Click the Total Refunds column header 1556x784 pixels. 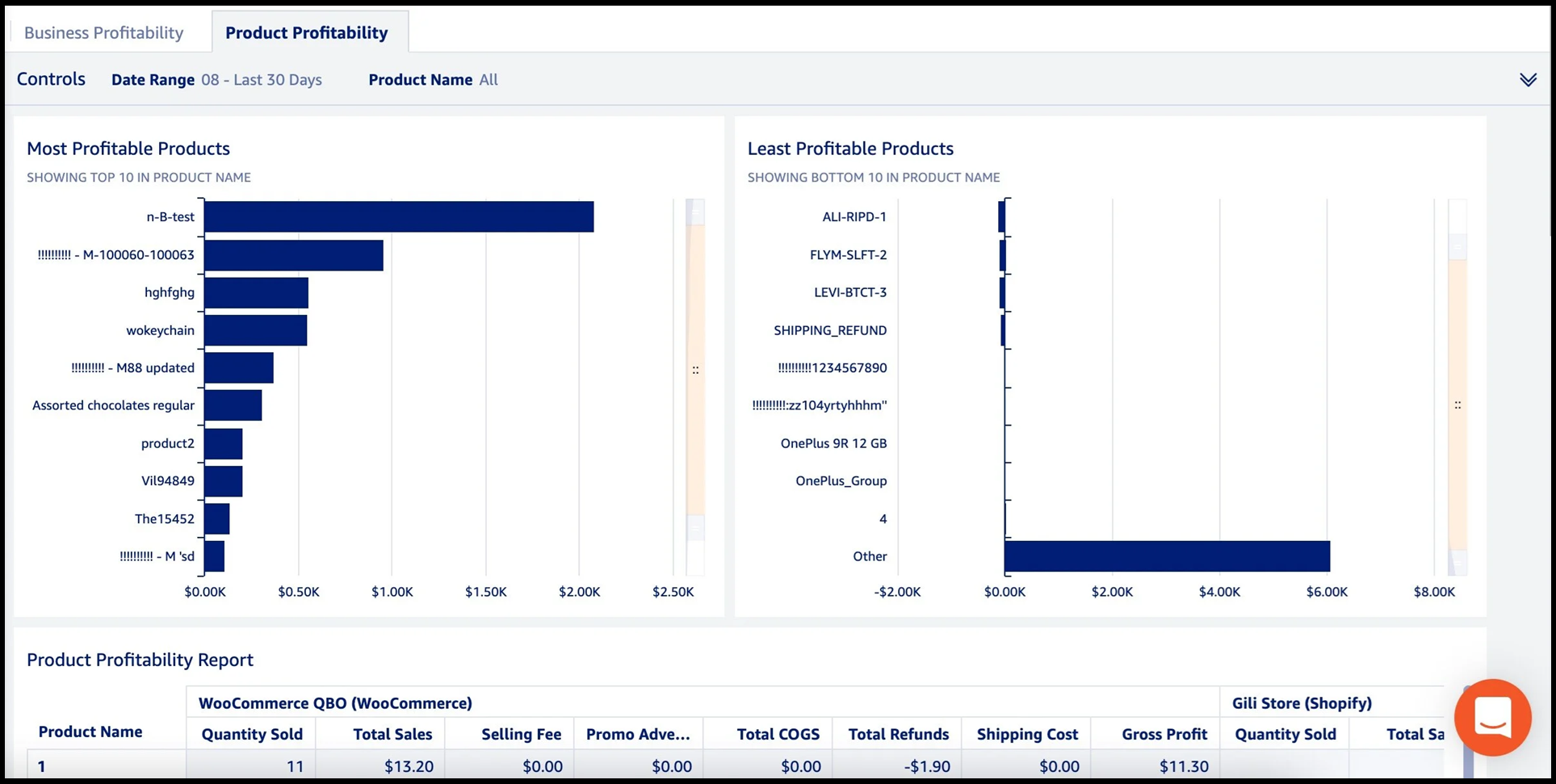[898, 734]
